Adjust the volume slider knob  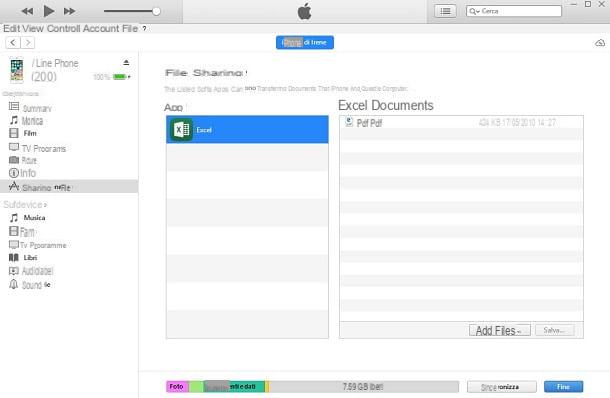click(x=156, y=11)
